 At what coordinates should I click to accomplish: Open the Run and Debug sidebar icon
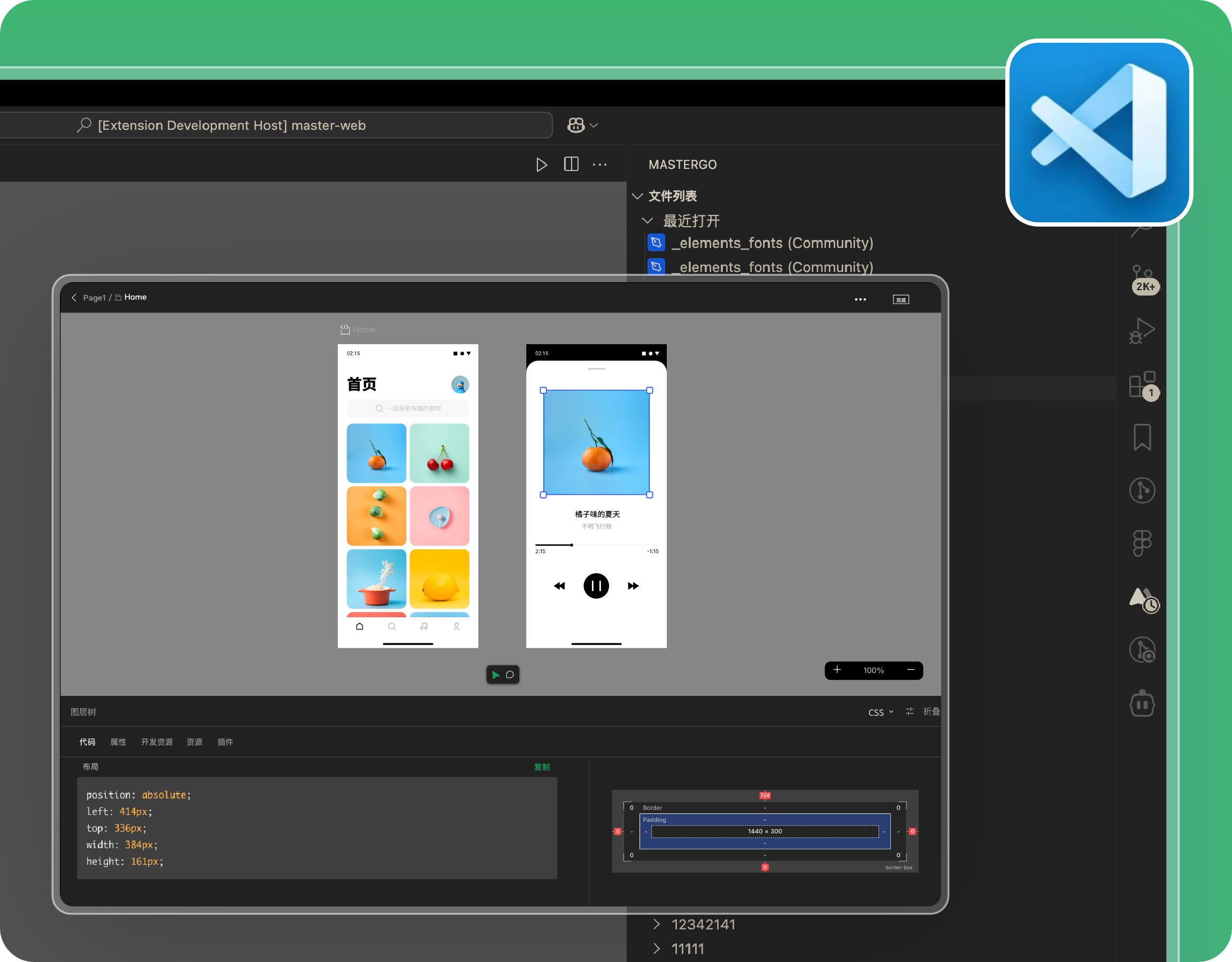[x=1142, y=330]
